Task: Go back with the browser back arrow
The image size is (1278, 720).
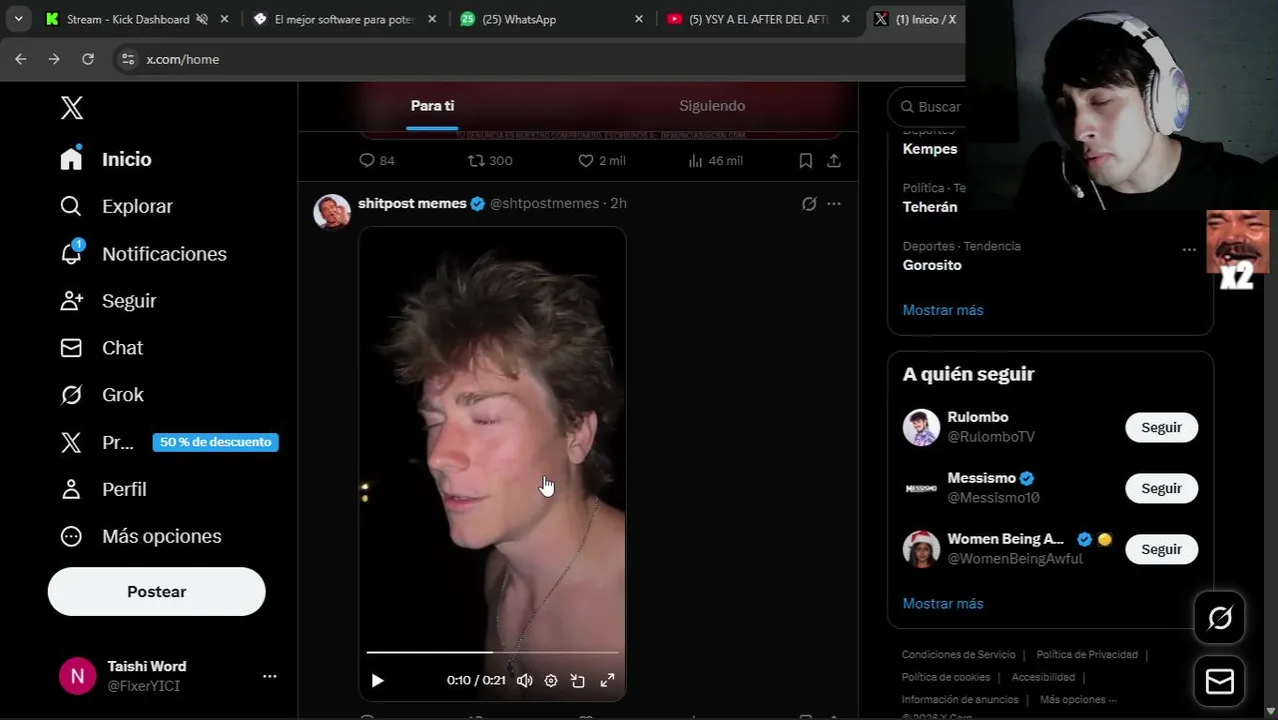Action: click(x=20, y=59)
